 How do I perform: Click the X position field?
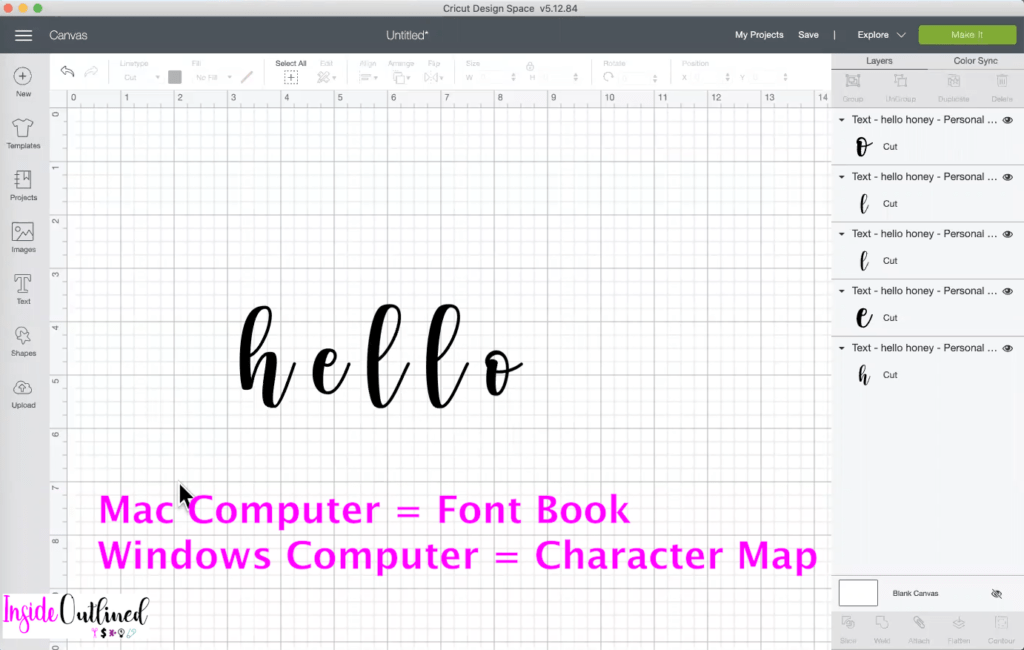[711, 78]
